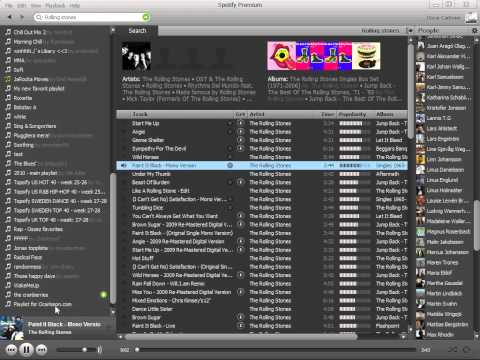Click the Rolling Stones artist photo thumbnail
The image size is (480, 360).
point(136,56)
